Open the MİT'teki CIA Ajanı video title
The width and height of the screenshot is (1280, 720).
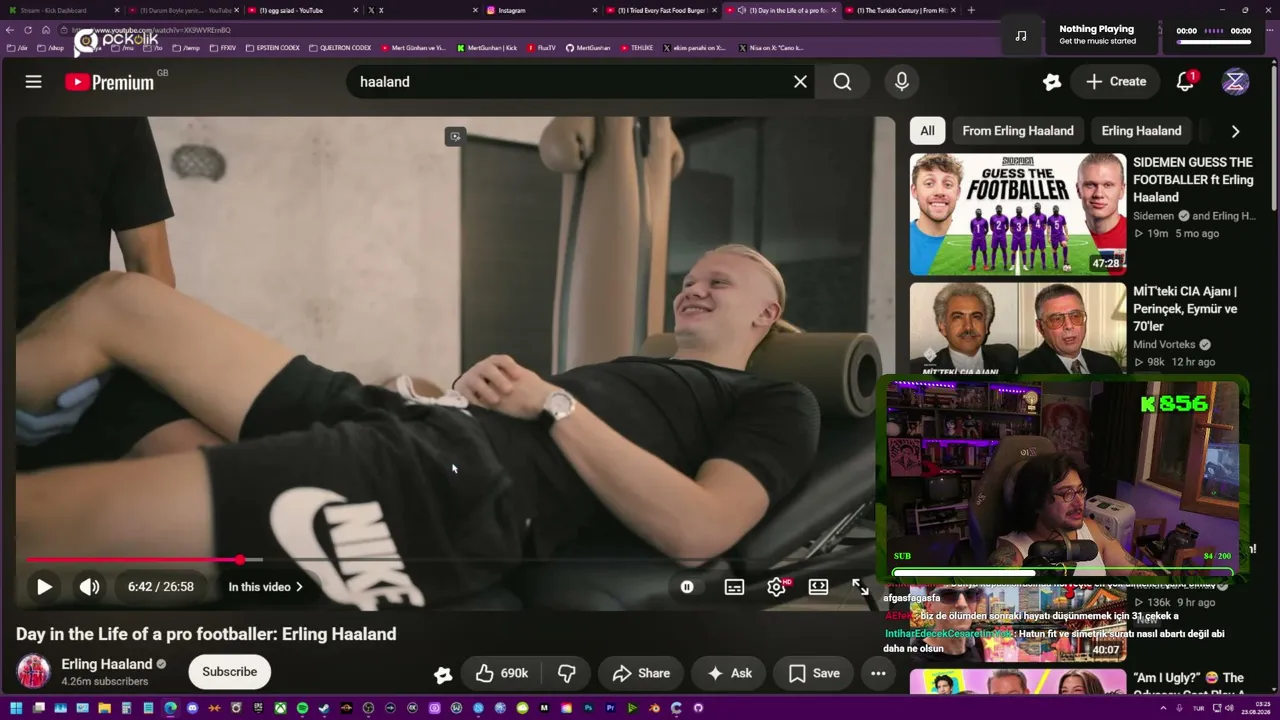[1185, 309]
